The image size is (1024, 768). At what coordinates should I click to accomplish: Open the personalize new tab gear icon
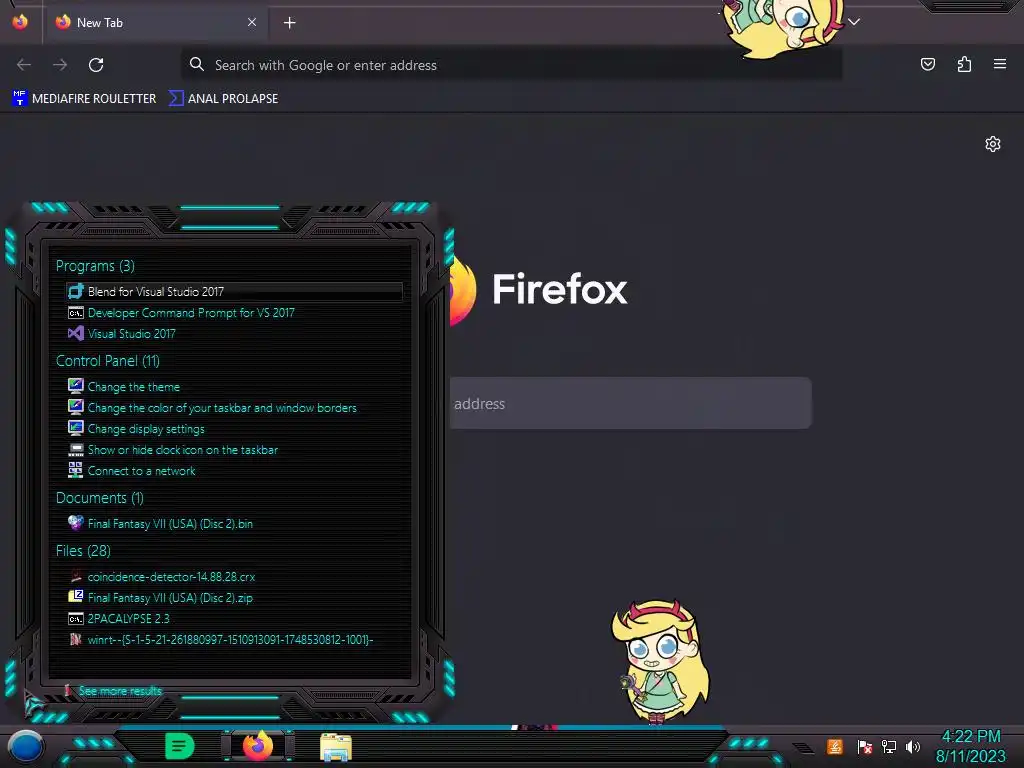pos(993,144)
